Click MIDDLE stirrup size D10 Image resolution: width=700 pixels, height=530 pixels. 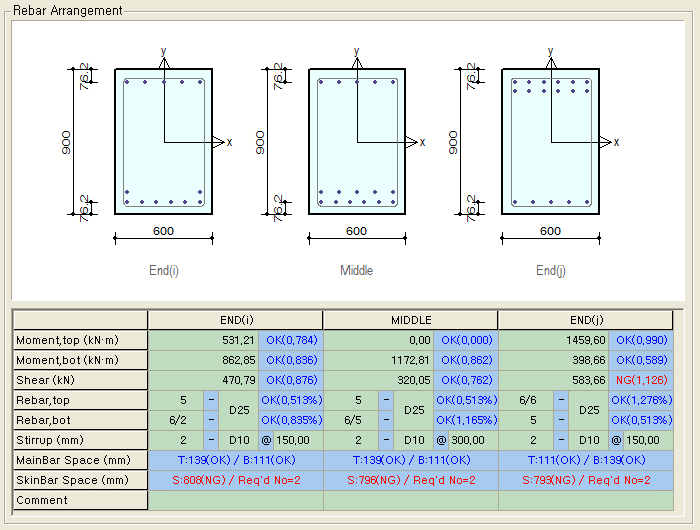[414, 440]
